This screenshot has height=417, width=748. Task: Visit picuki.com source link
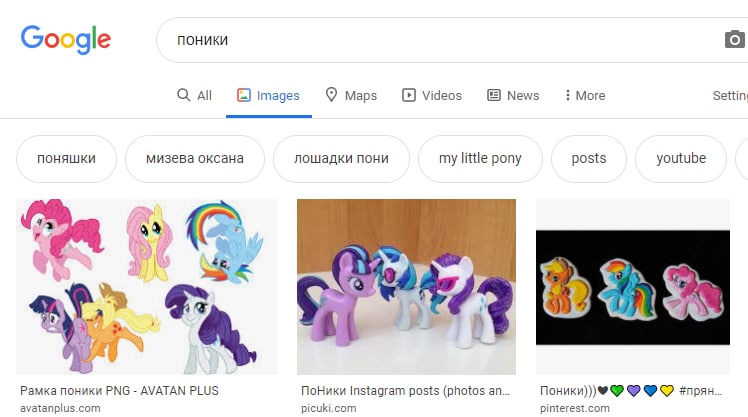329,408
